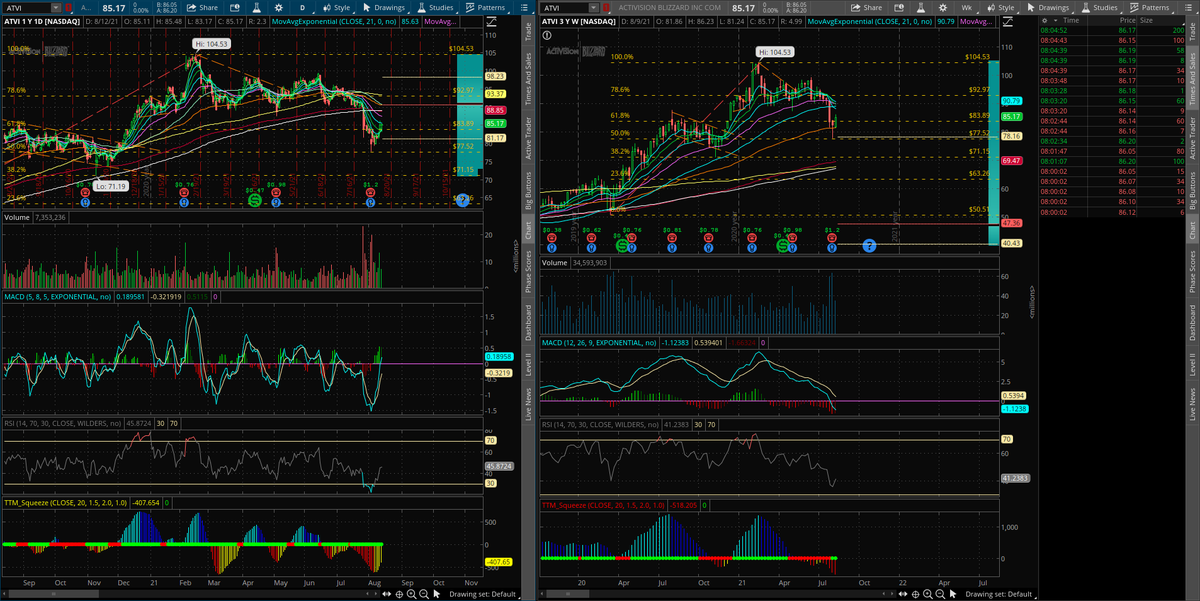Open right chart symbol dropdown arrow
The image size is (1200, 601).
point(593,8)
